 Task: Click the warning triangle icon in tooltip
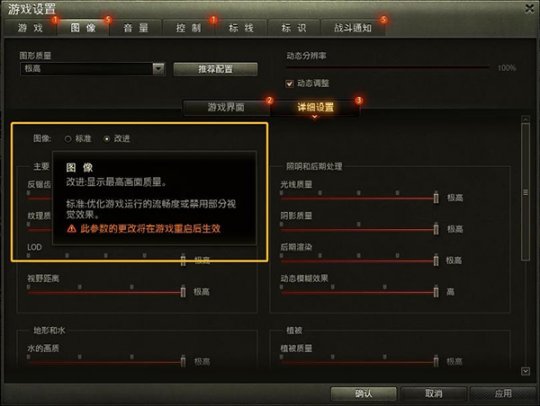71,228
